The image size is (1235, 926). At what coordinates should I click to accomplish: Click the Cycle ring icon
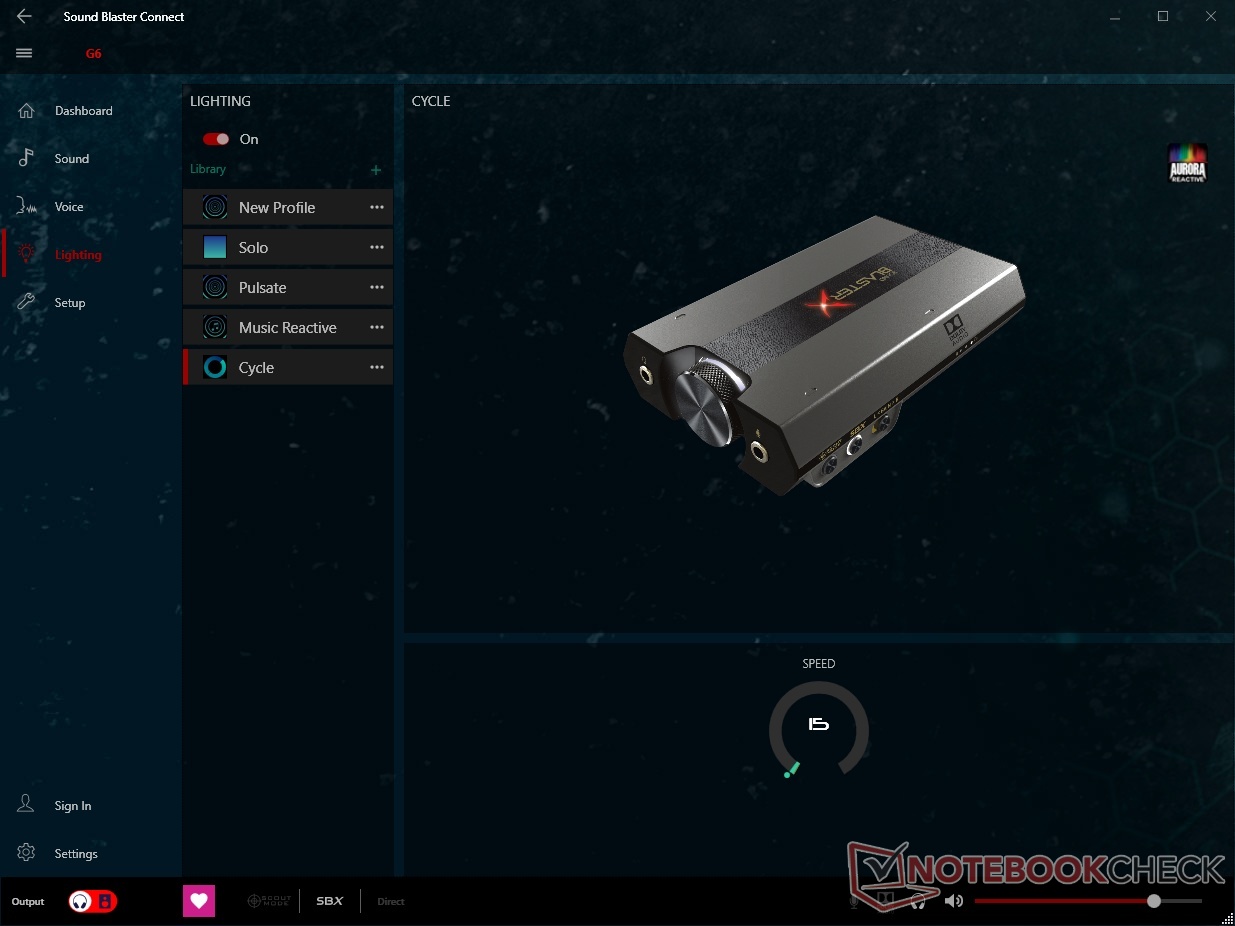215,367
